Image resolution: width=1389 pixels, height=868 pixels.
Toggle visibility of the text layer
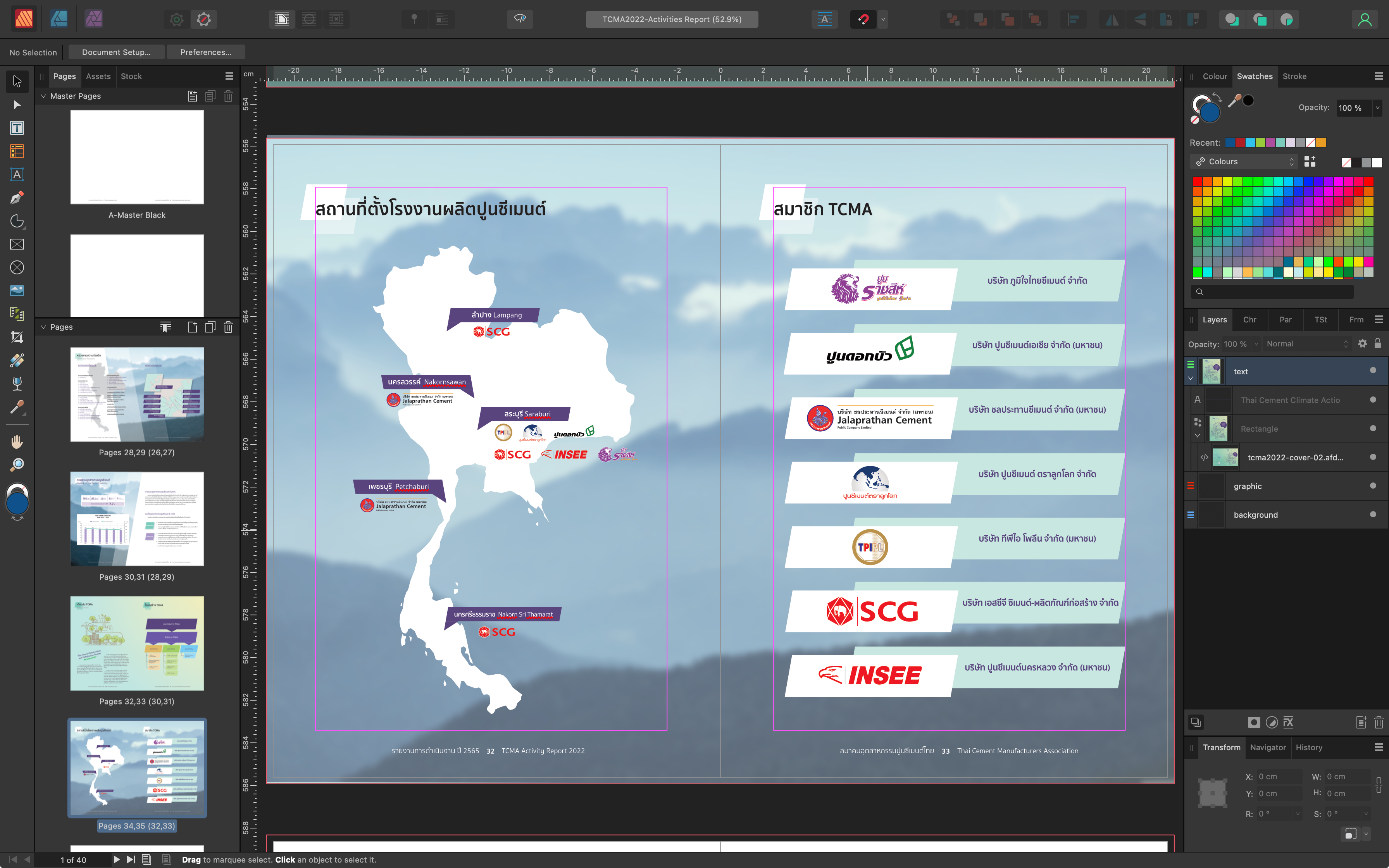point(1372,371)
